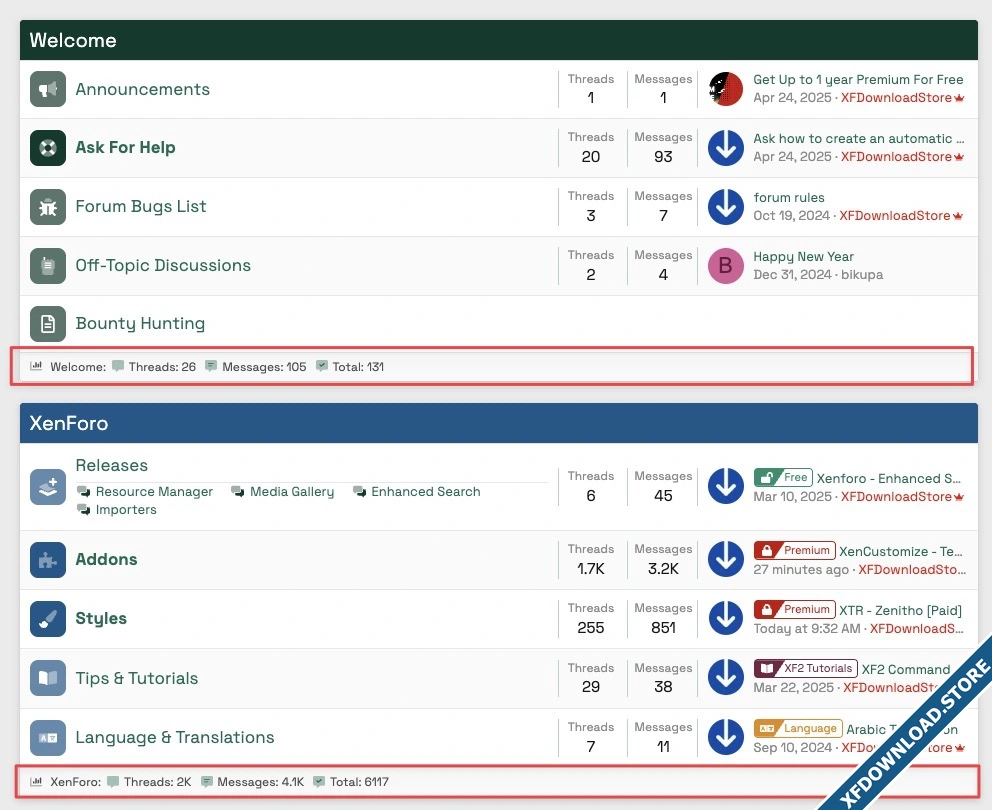This screenshot has width=992, height=810.
Task: Open the 'XF2 Command' thread
Action: pyautogui.click(x=906, y=670)
